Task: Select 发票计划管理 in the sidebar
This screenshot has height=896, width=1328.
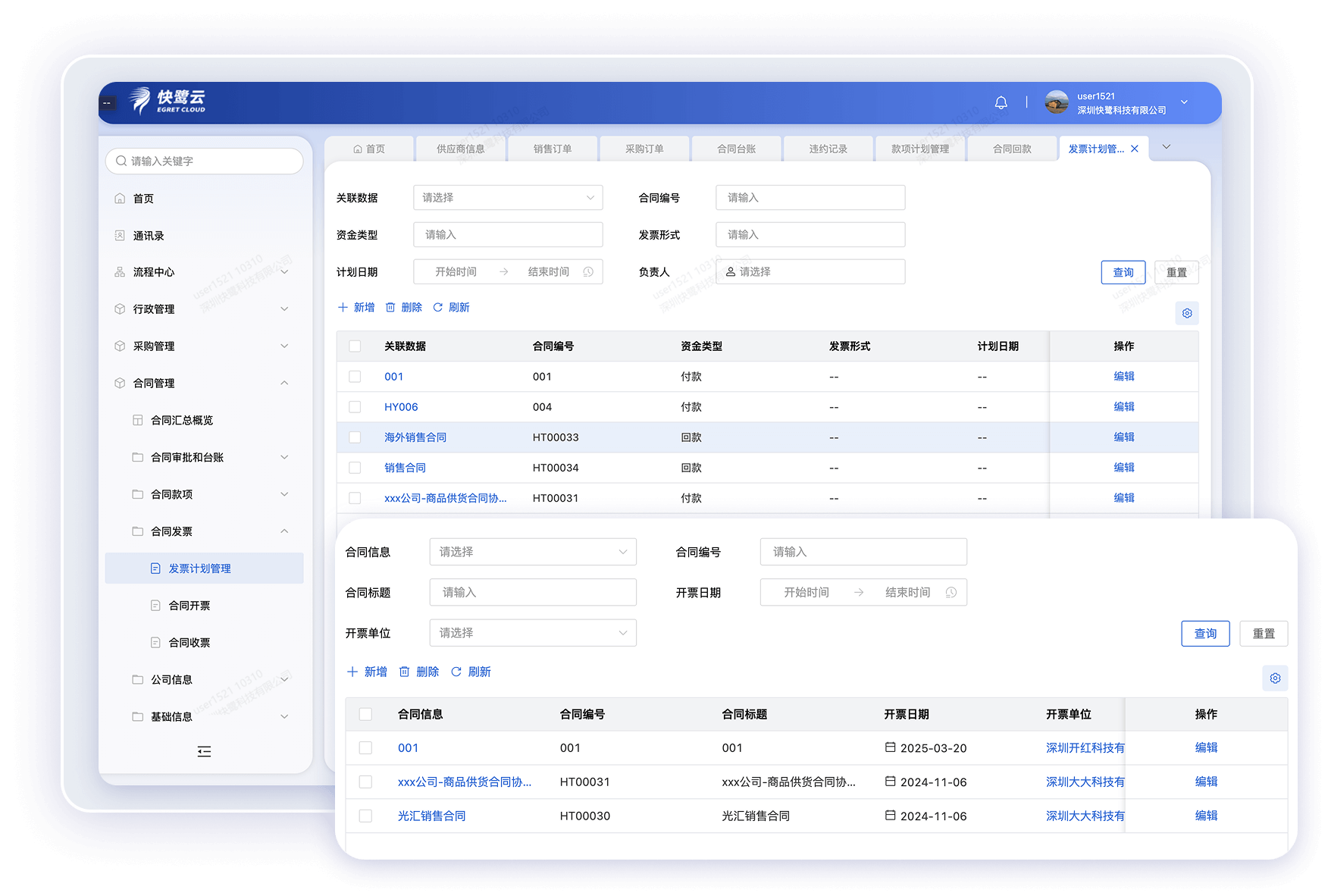Action: (x=204, y=569)
